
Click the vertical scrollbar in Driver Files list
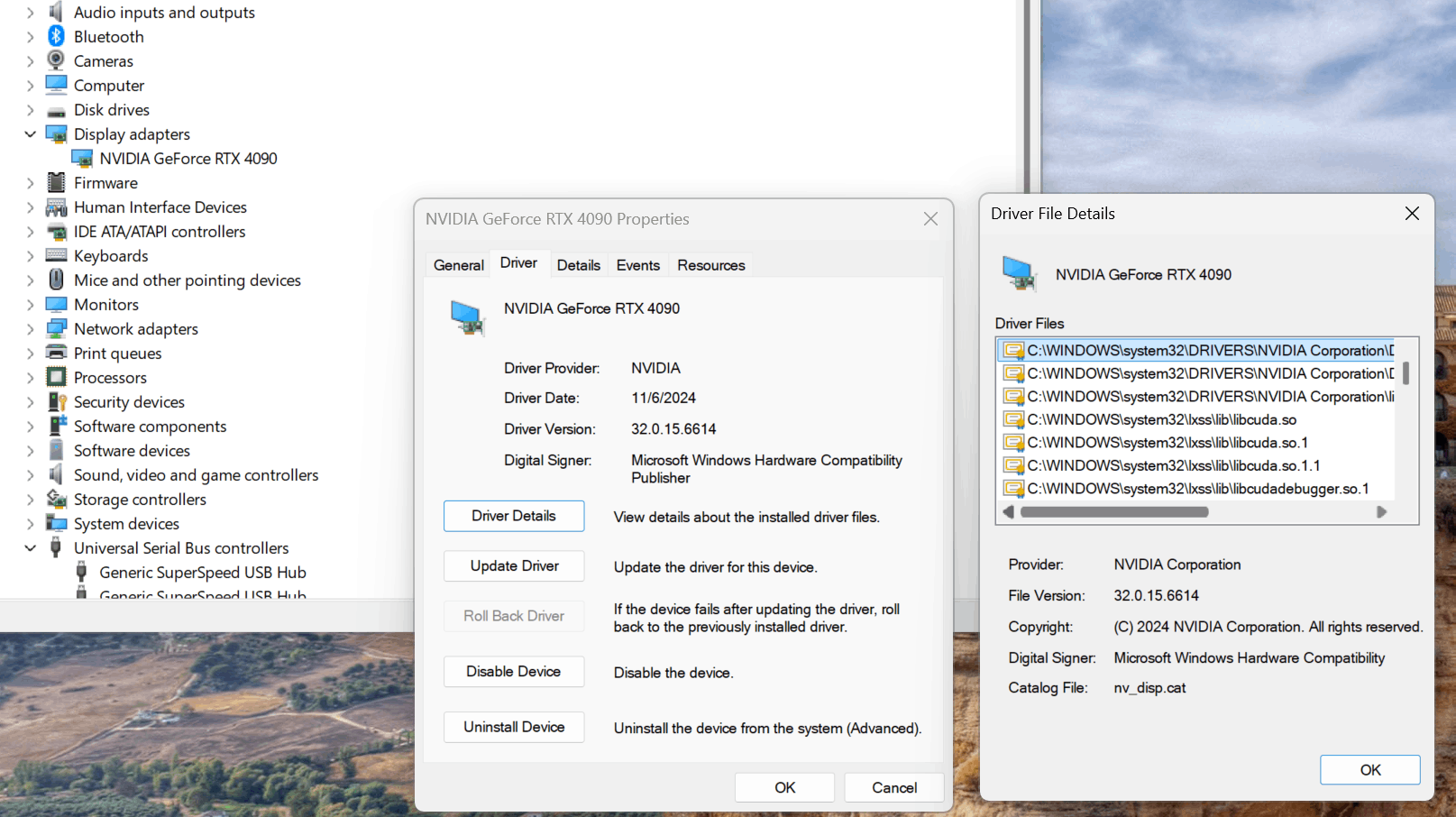1406,372
